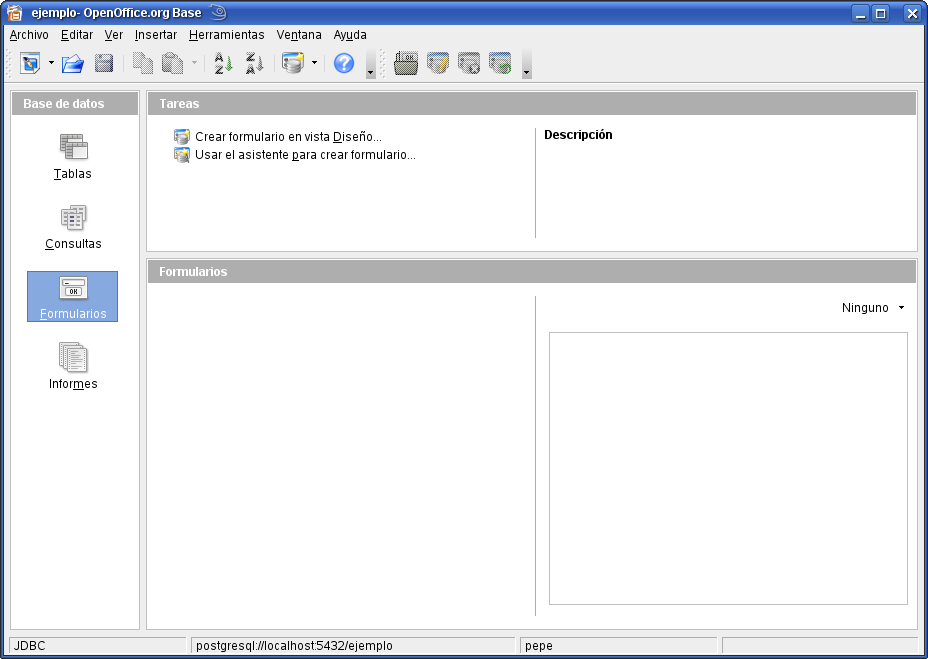
Task: Maximize the OpenOffice Base window
Action: (881, 13)
